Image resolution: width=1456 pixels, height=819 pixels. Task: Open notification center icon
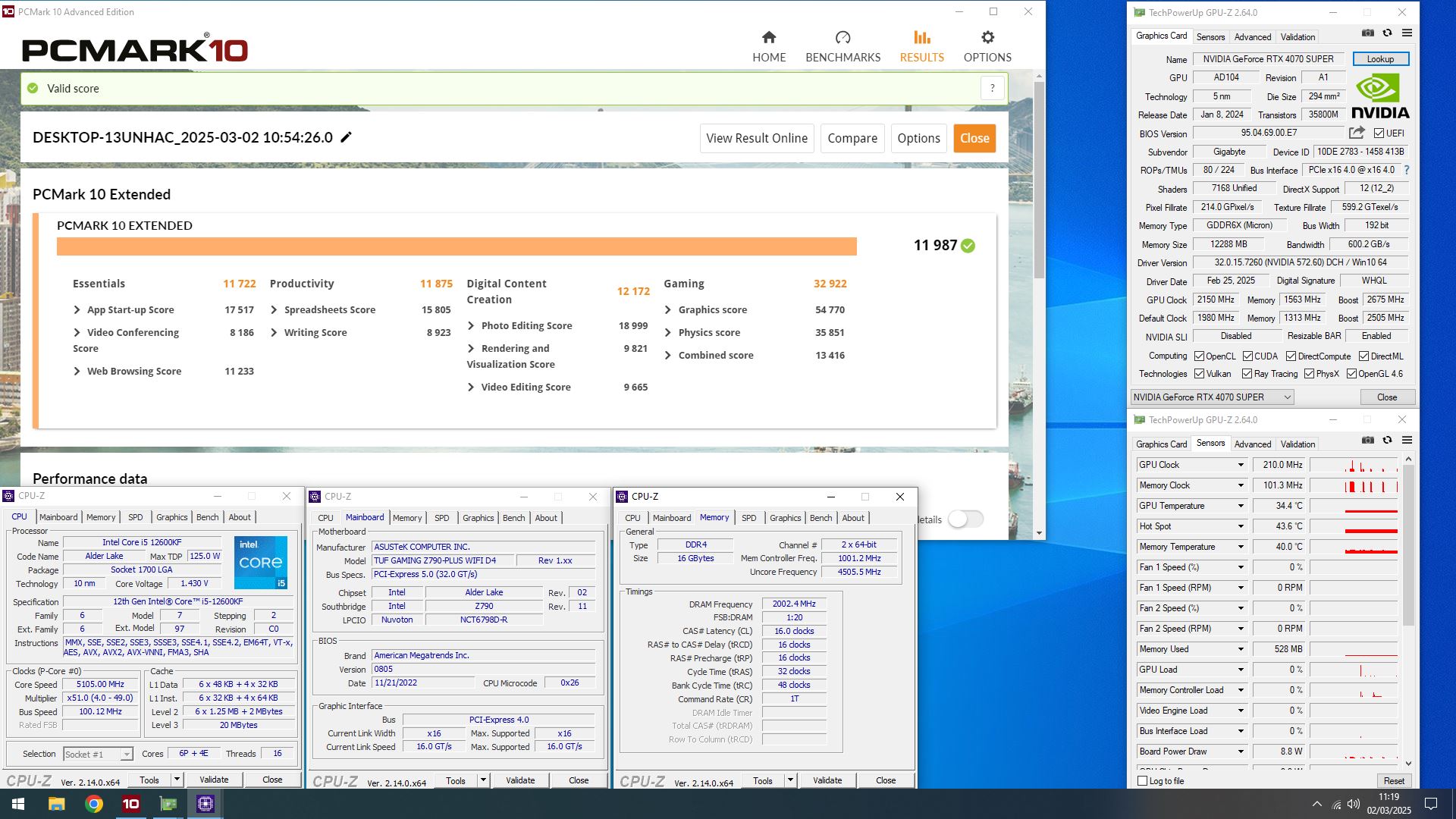pos(1431,804)
